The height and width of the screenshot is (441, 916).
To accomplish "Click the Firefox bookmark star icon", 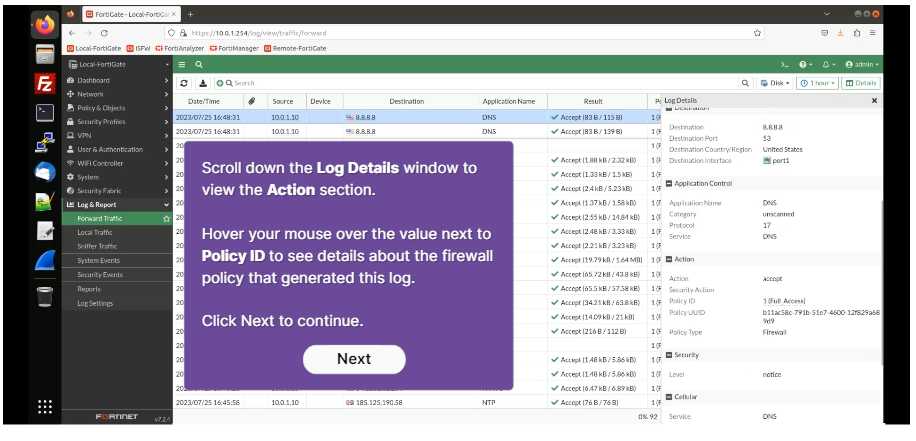I will [x=757, y=33].
